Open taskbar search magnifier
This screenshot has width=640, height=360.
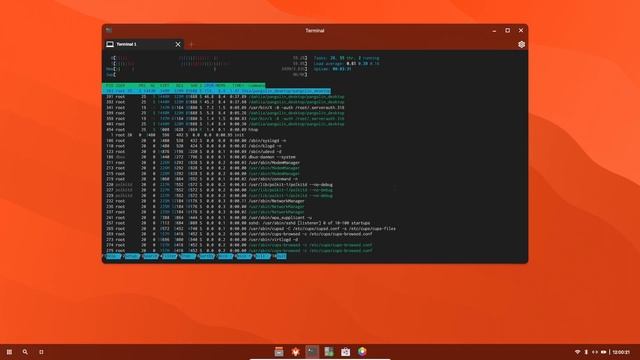pos(25,352)
